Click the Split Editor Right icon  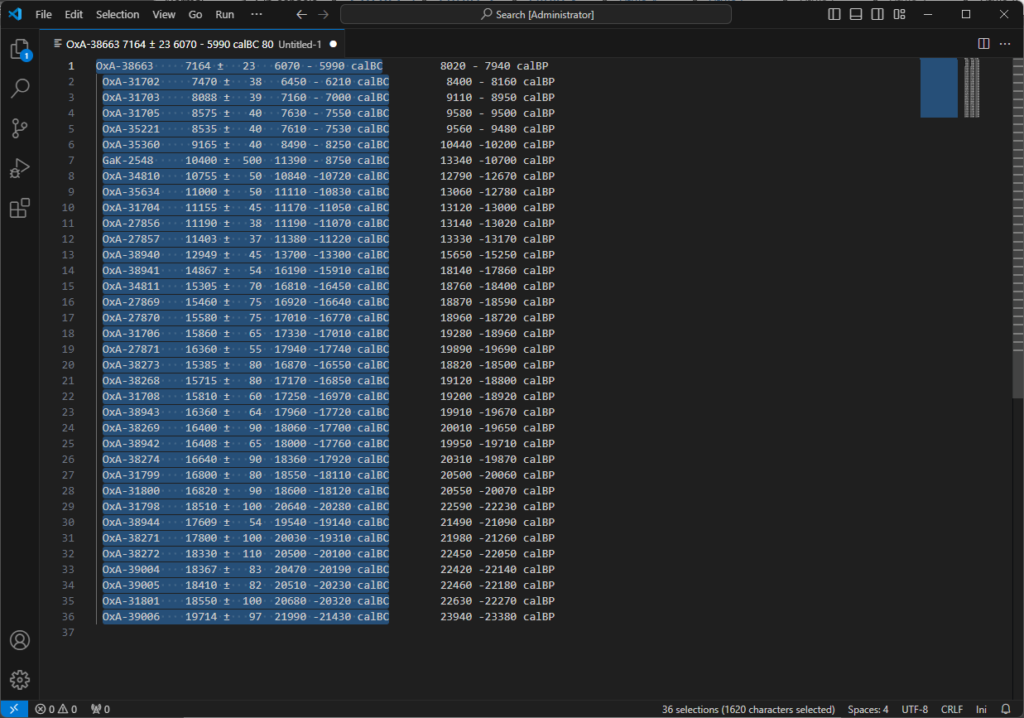[983, 44]
